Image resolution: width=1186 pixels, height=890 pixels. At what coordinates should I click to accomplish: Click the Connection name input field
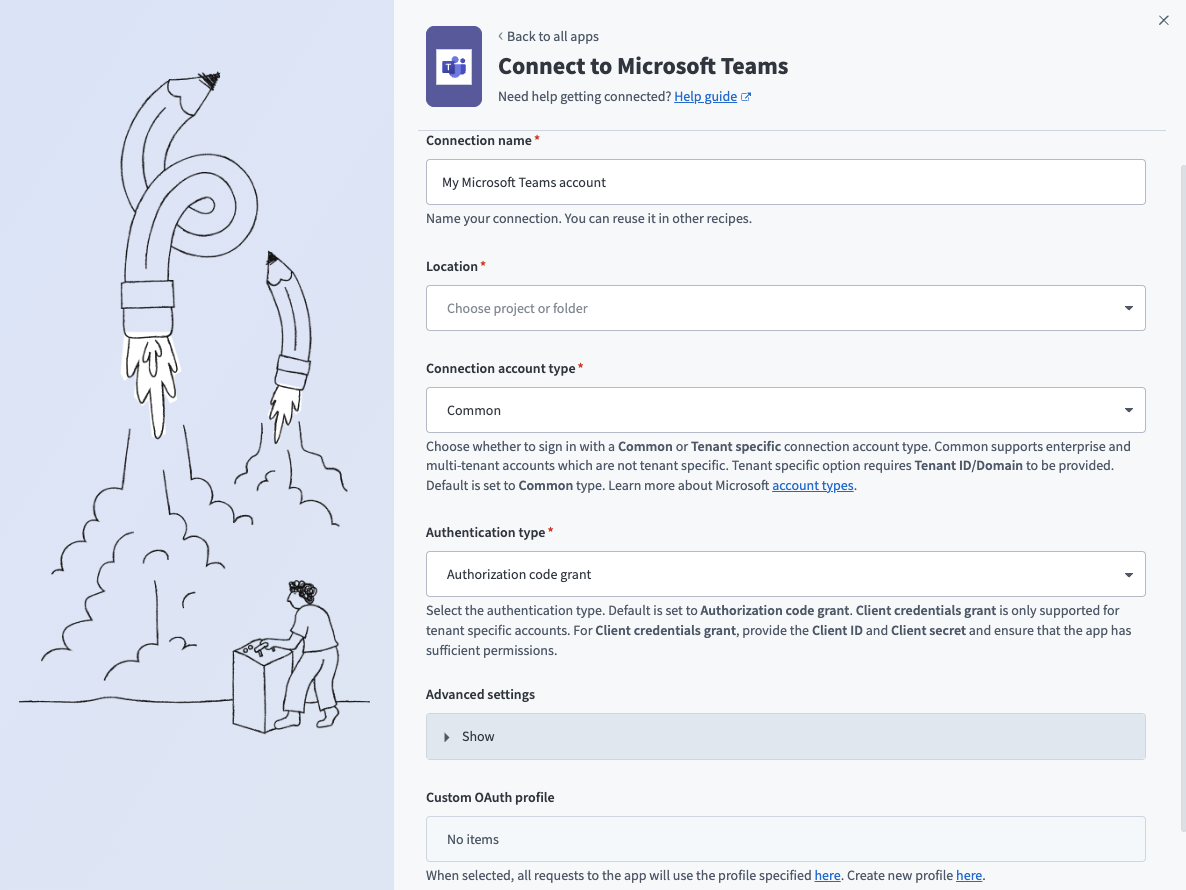[785, 182]
